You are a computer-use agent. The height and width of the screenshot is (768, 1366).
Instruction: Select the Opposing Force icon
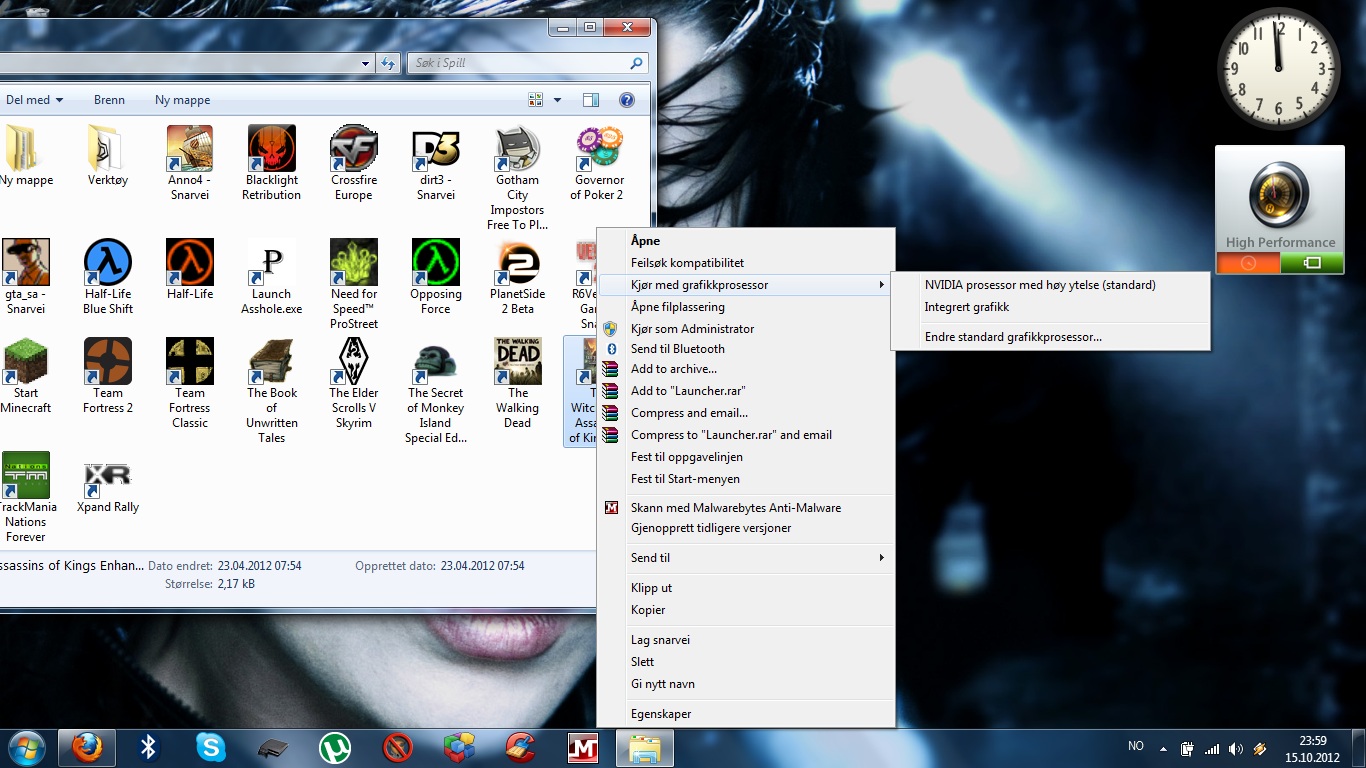(435, 262)
